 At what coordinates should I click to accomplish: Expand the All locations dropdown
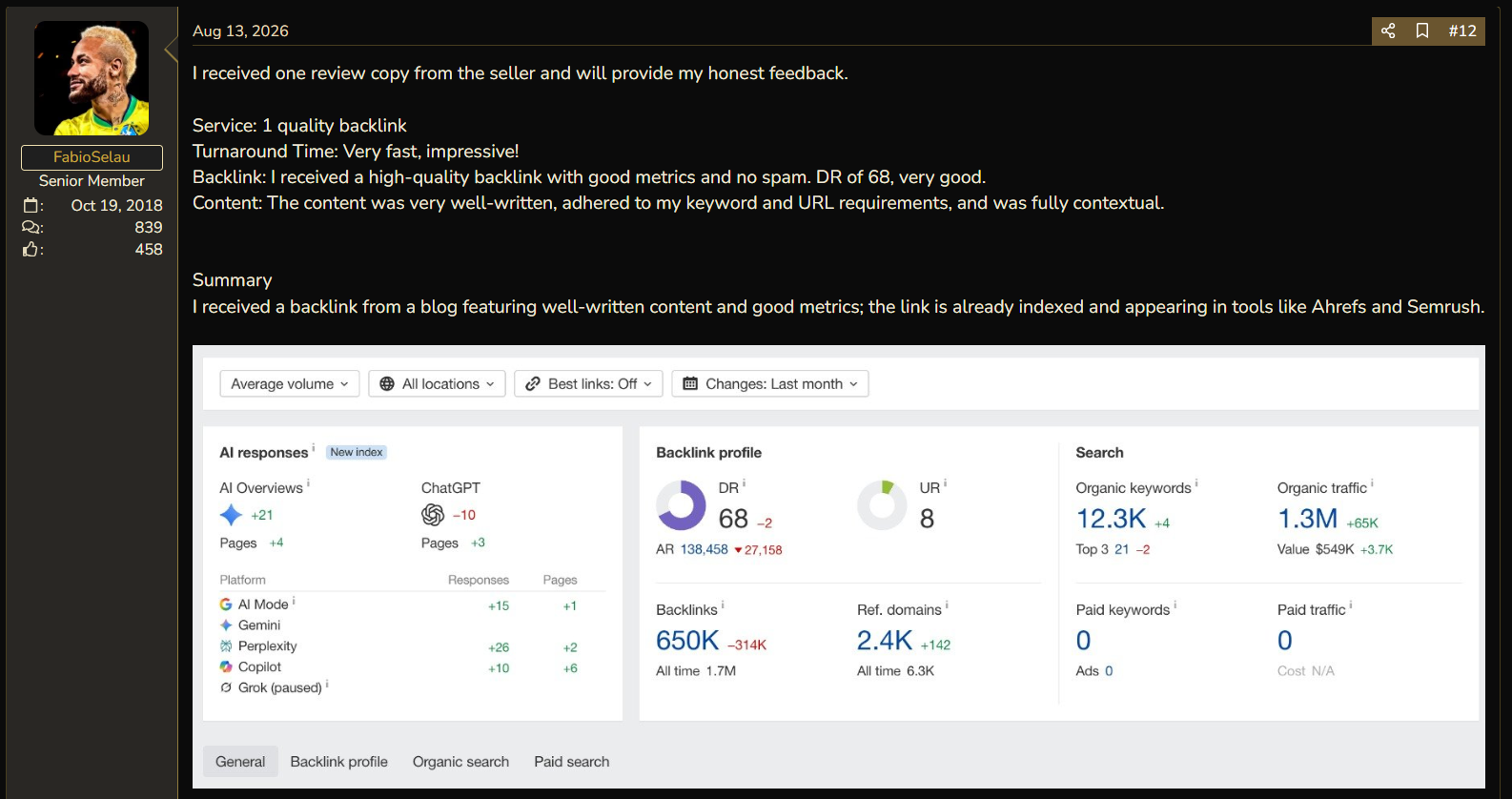437,383
